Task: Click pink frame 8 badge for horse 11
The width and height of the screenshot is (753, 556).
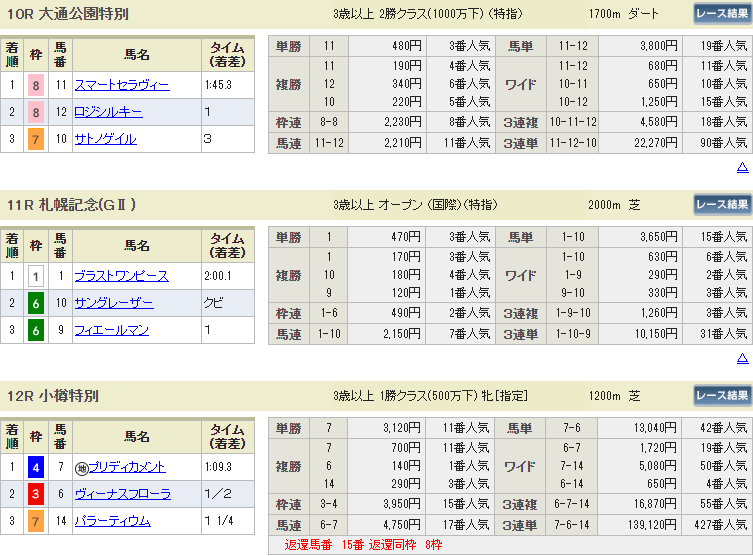Action: (36, 85)
